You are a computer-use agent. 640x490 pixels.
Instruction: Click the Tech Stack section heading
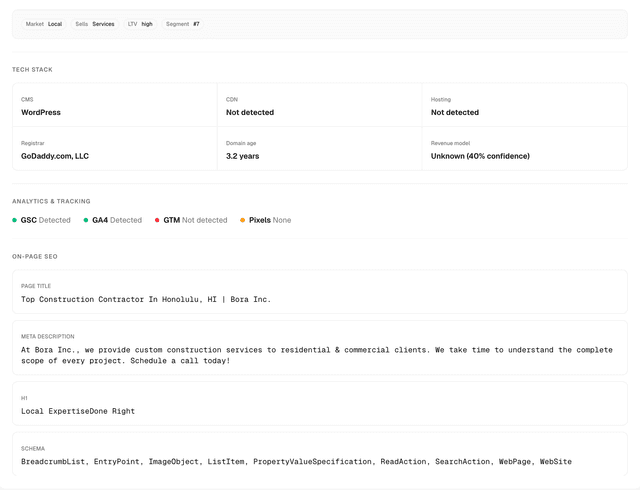point(32,69)
